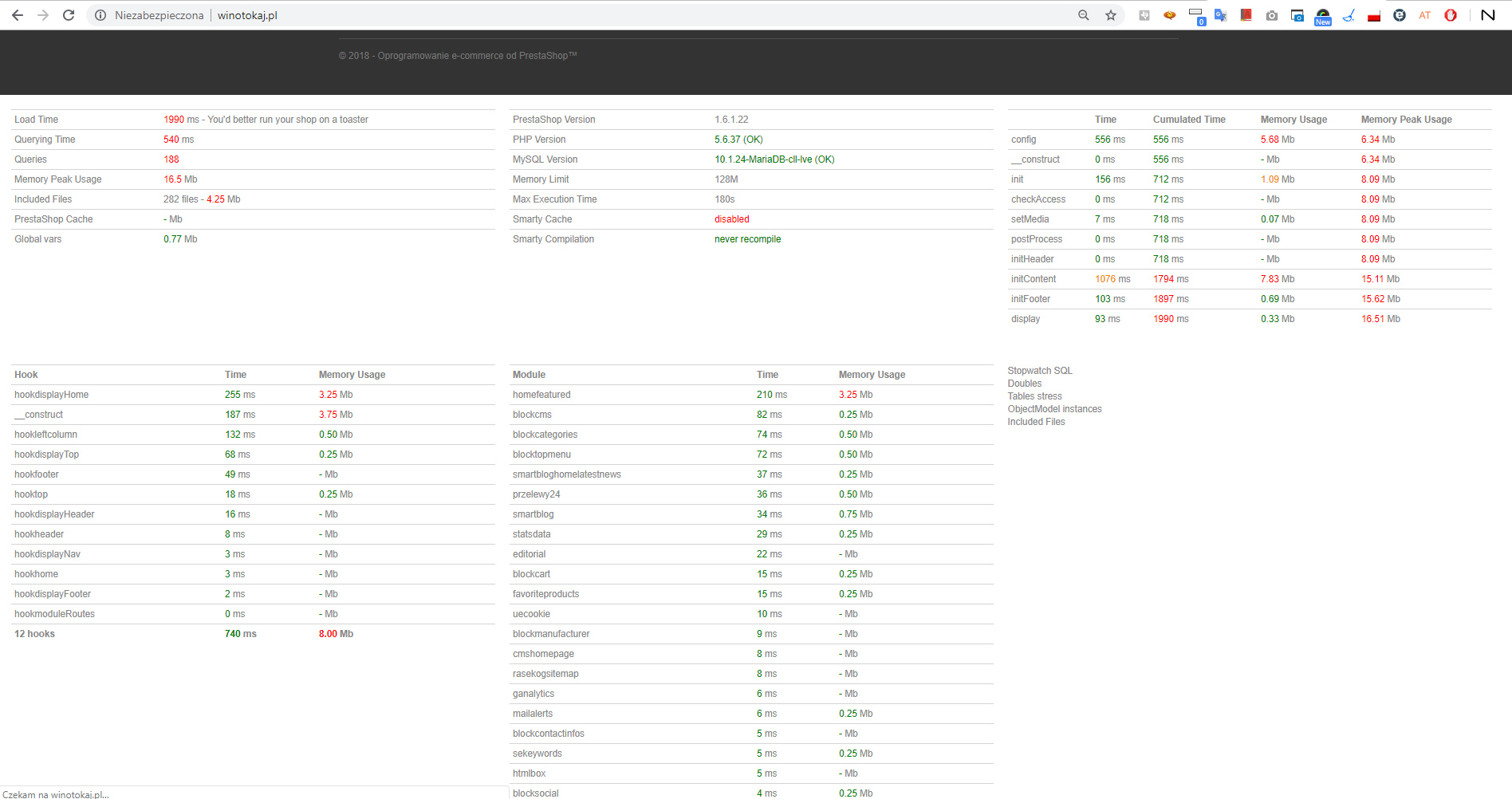Click the 'homefeatured' module row
The image size is (1512, 799).
[x=751, y=395]
